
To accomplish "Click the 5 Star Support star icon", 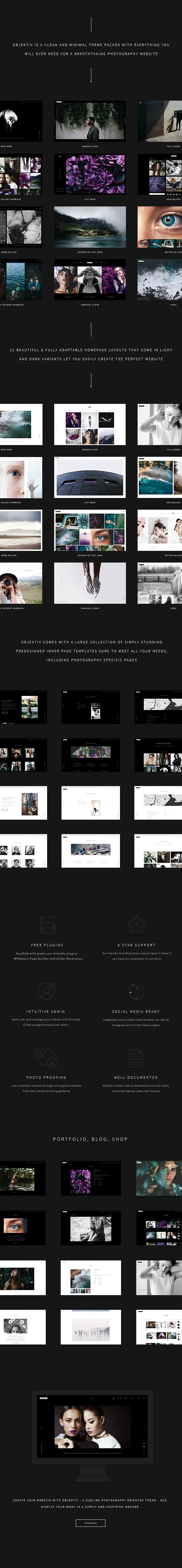I will (136, 924).
